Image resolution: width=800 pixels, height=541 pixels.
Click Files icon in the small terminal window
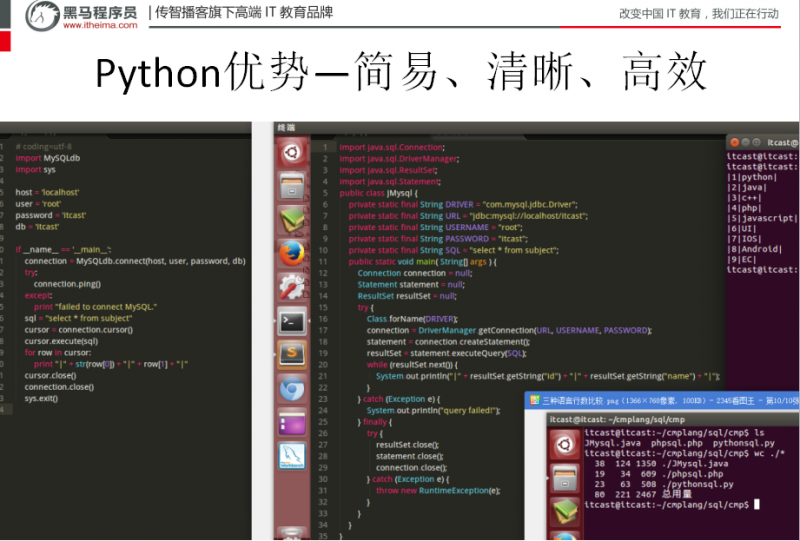tap(566, 478)
